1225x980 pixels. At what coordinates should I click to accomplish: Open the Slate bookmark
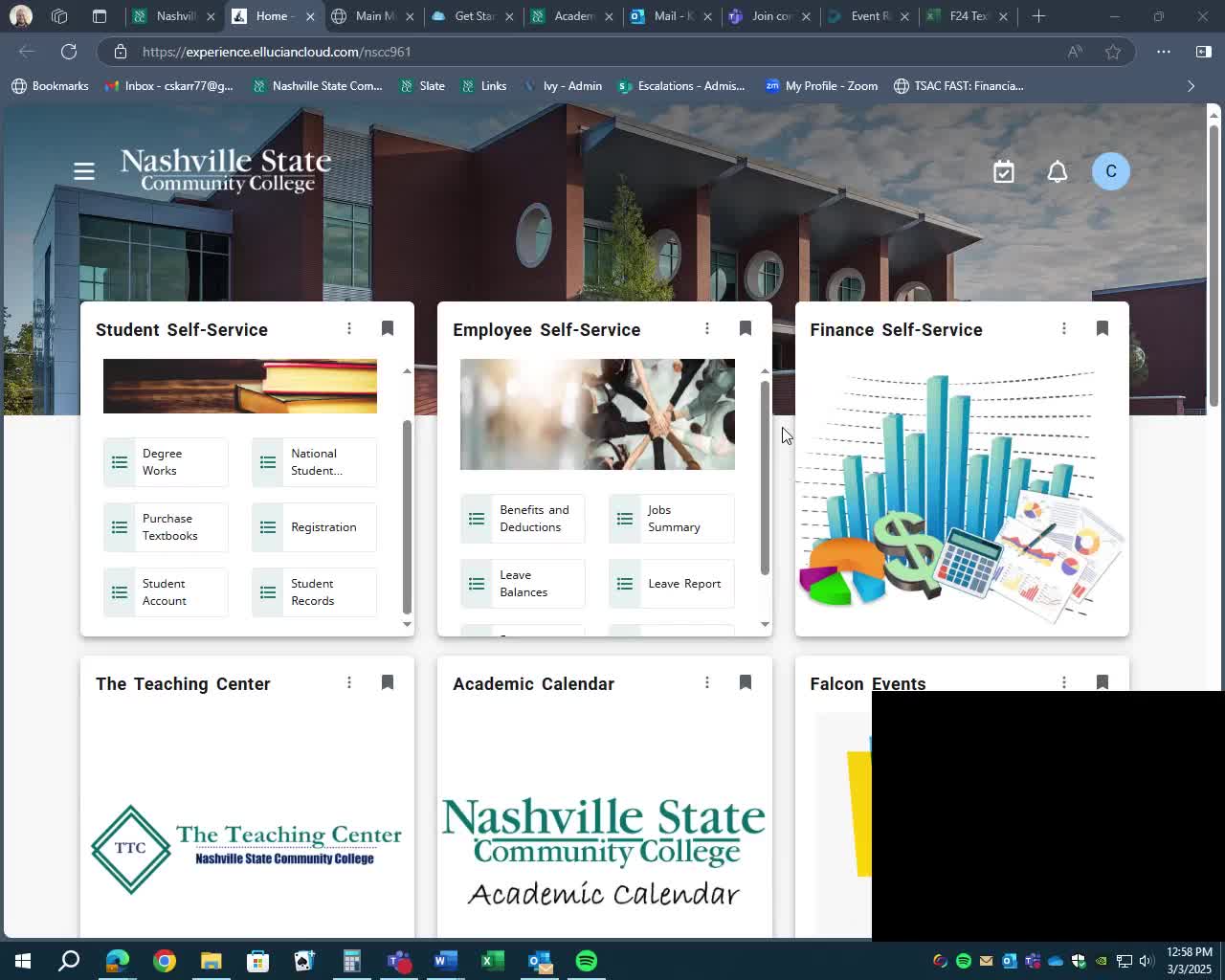pyautogui.click(x=422, y=86)
